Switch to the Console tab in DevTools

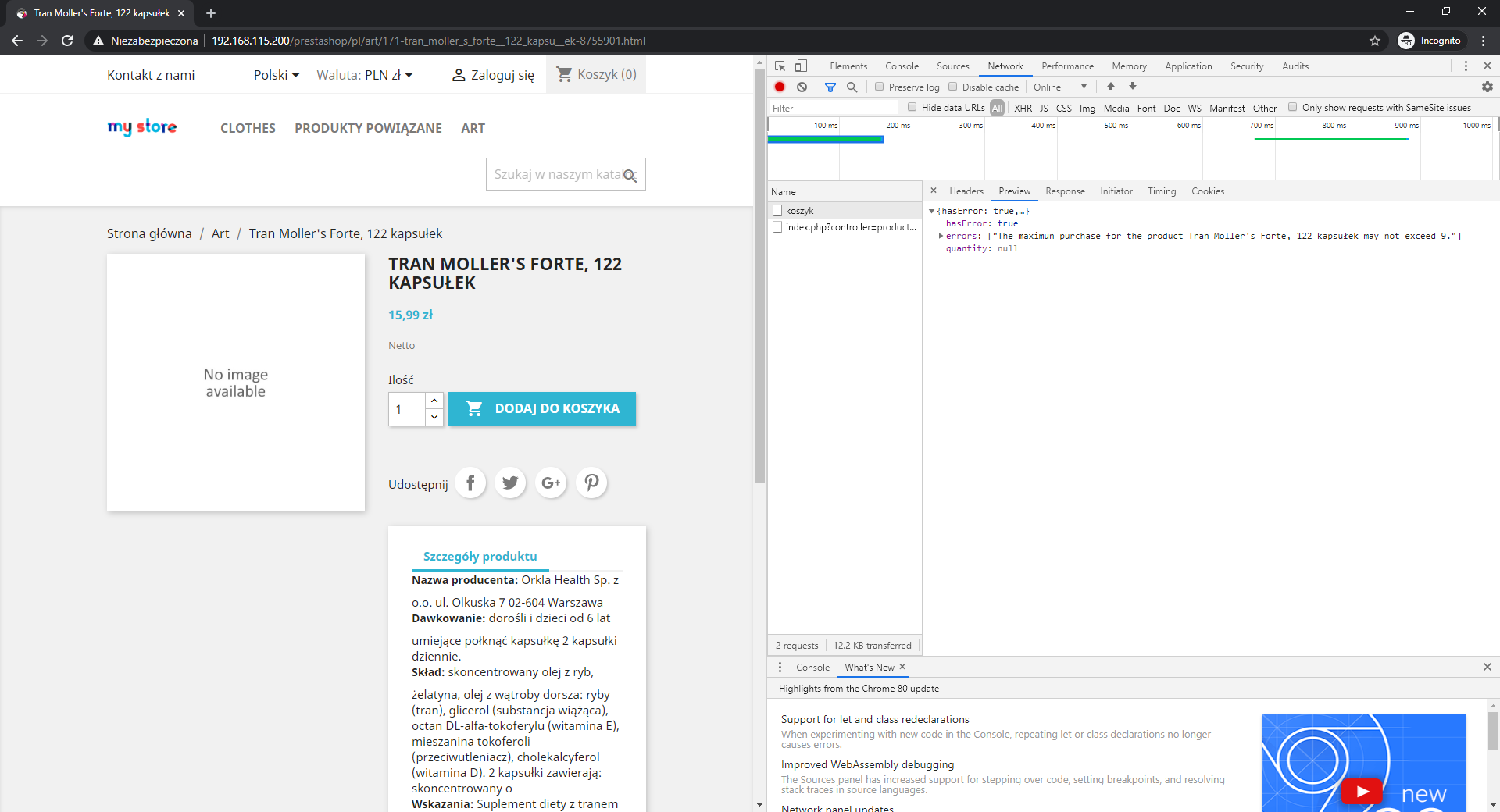[902, 66]
